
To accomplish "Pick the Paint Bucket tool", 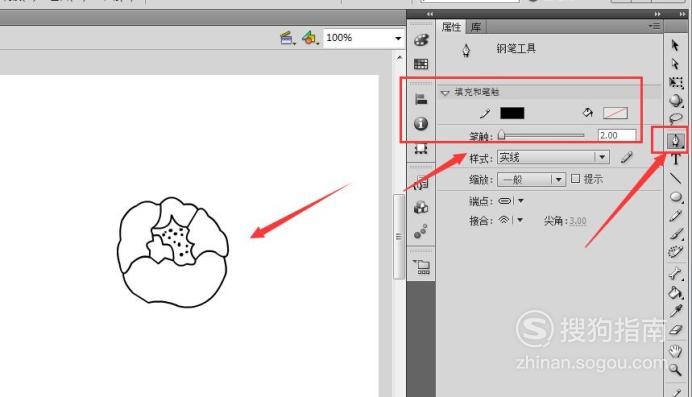I will point(676,292).
